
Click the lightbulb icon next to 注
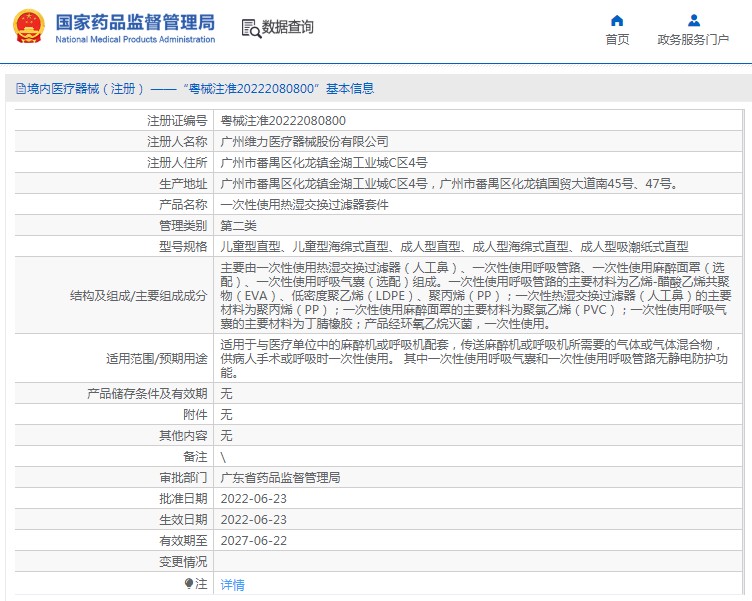pyautogui.click(x=189, y=584)
